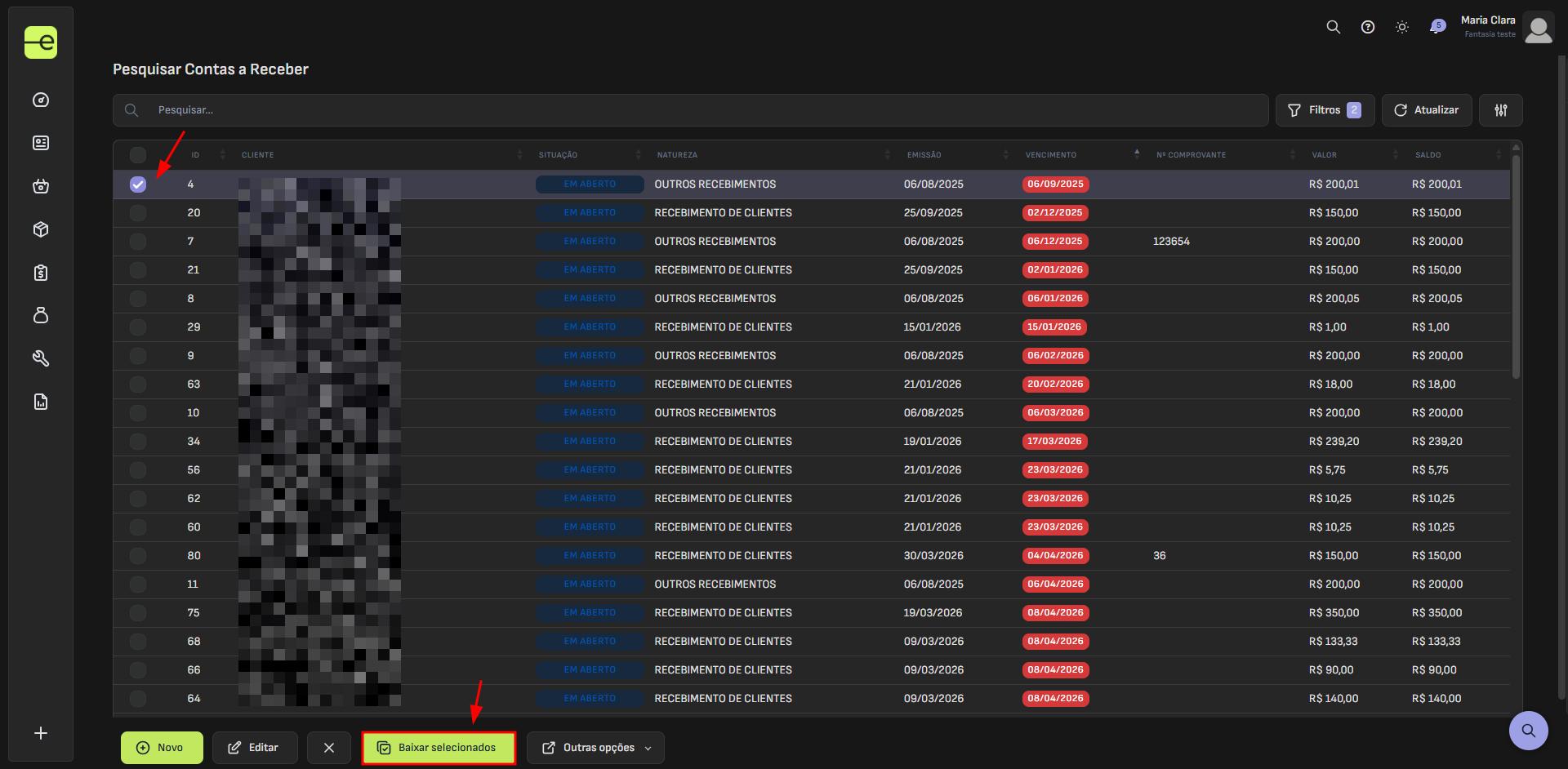This screenshot has width=1568, height=769.
Task: Expand the Outras opções dropdown
Action: (595, 748)
